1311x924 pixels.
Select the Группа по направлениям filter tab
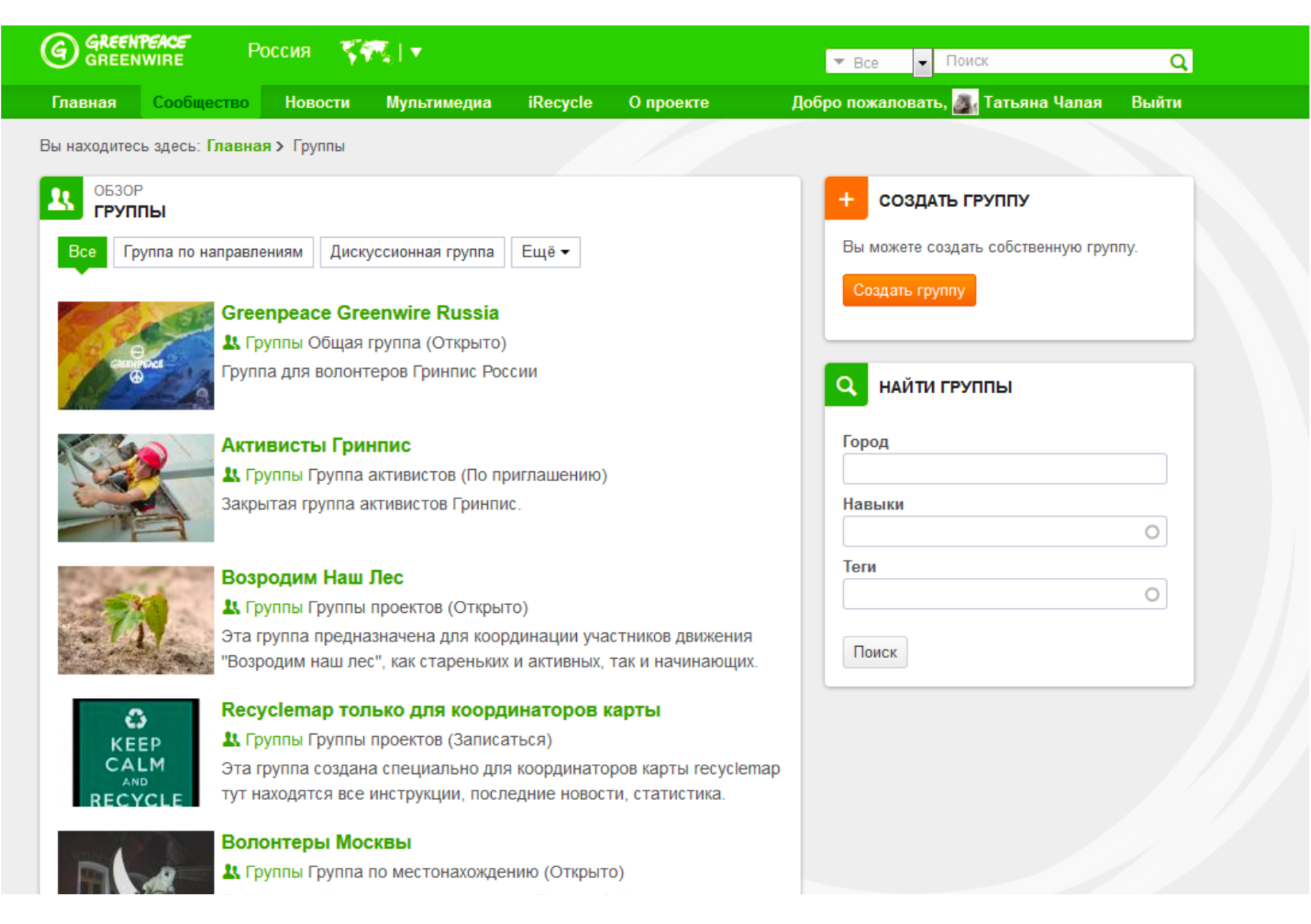coord(213,252)
